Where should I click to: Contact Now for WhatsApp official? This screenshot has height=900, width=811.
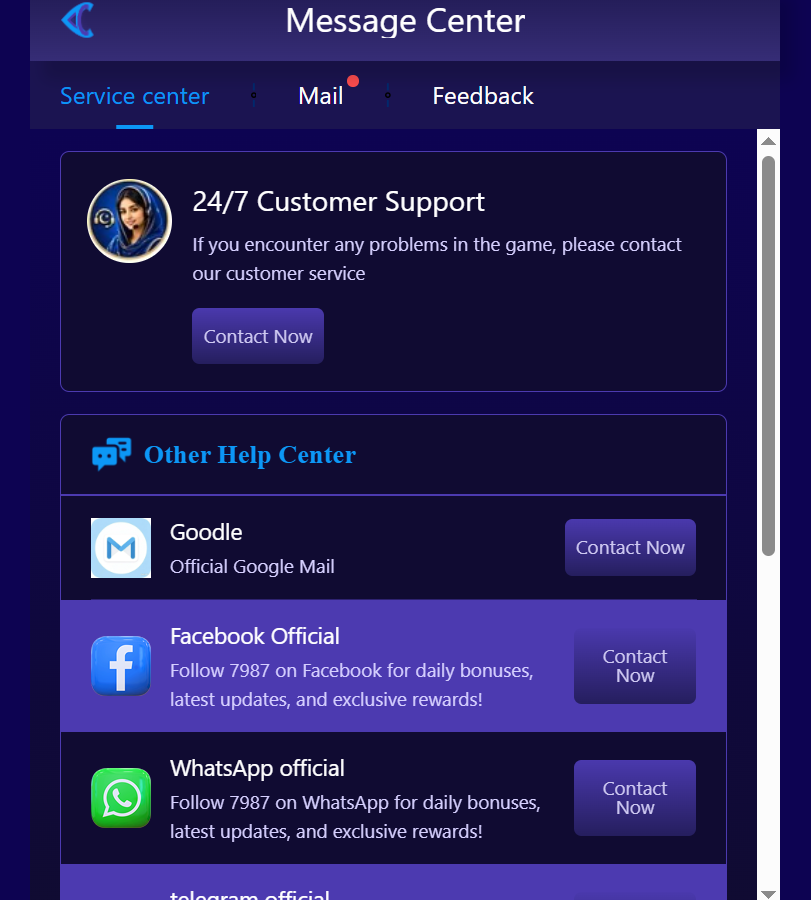tap(635, 798)
